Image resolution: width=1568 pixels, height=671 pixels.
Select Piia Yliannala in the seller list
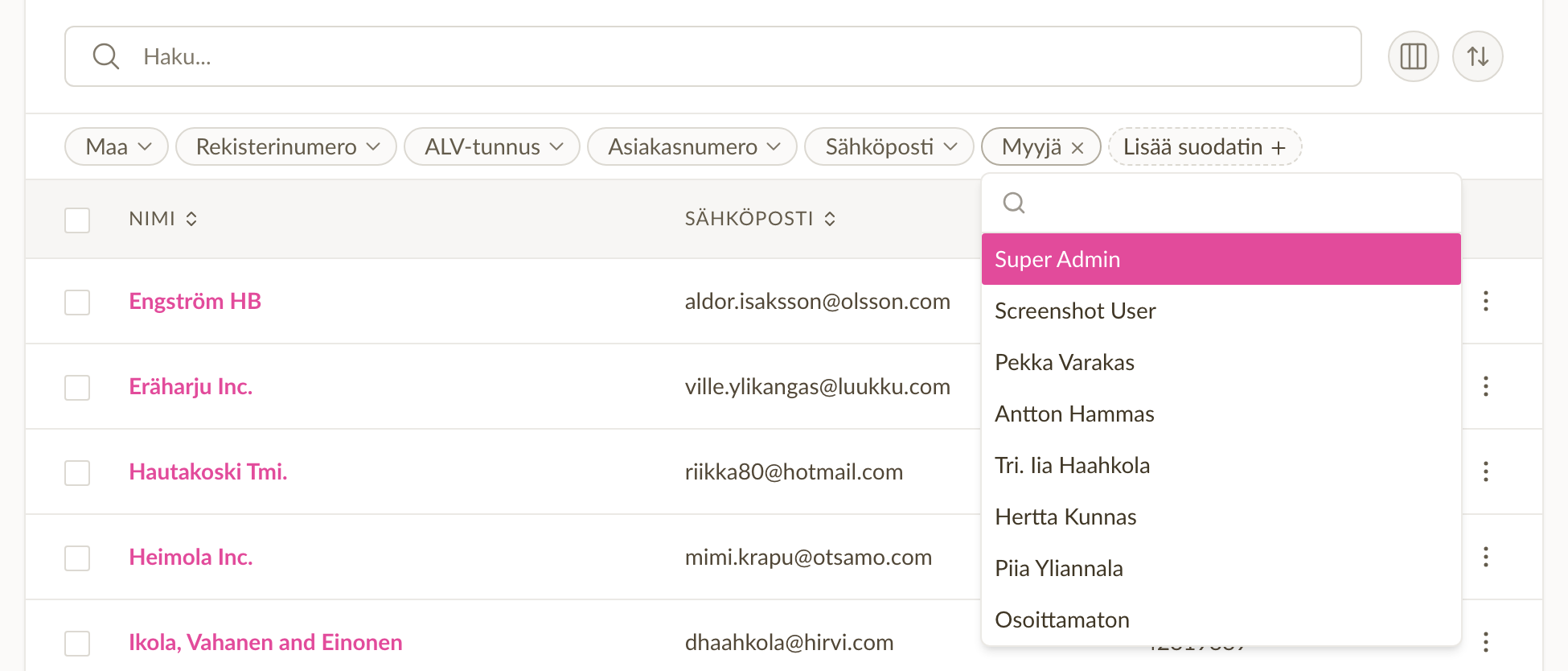click(x=1221, y=568)
